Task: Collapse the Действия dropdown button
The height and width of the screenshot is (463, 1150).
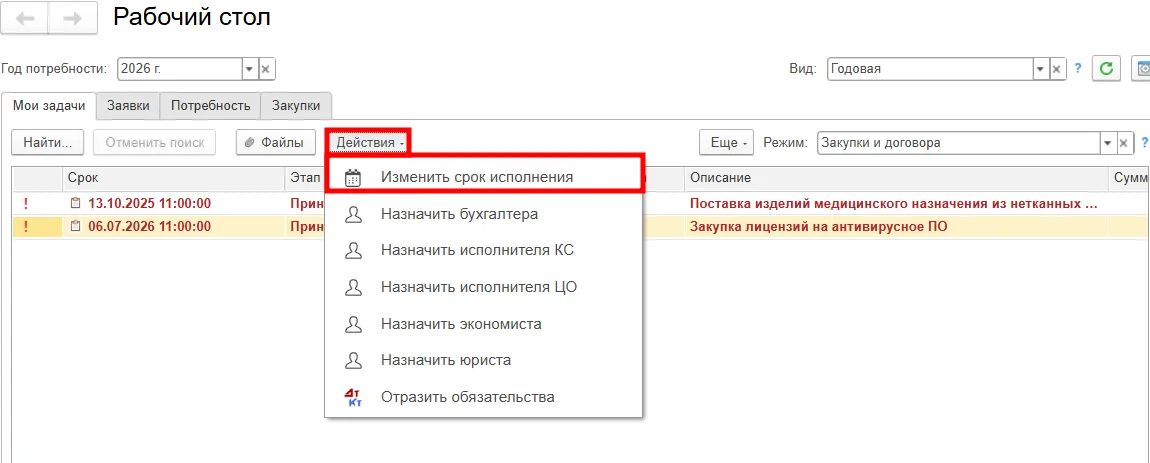Action: 369,143
